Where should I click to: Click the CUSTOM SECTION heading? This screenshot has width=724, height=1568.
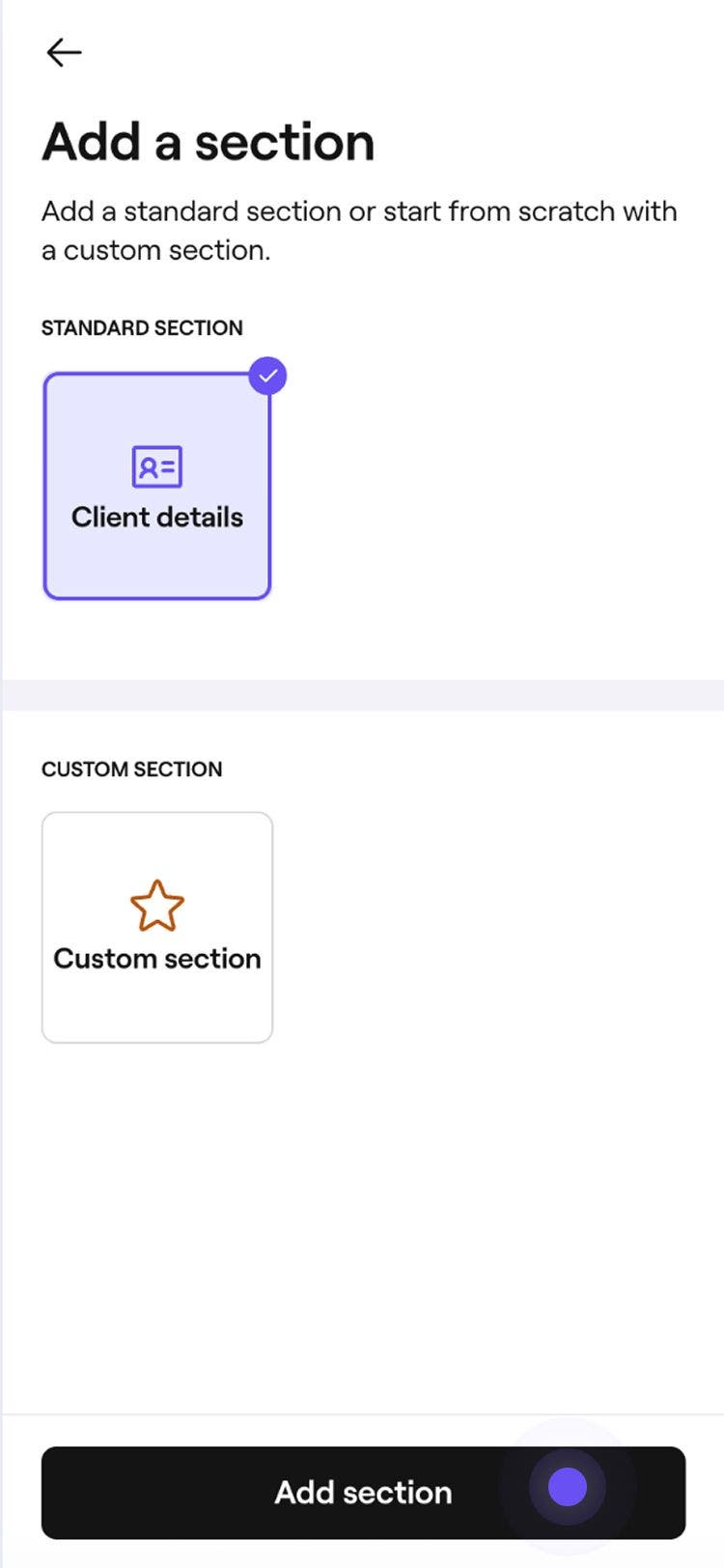(x=131, y=770)
